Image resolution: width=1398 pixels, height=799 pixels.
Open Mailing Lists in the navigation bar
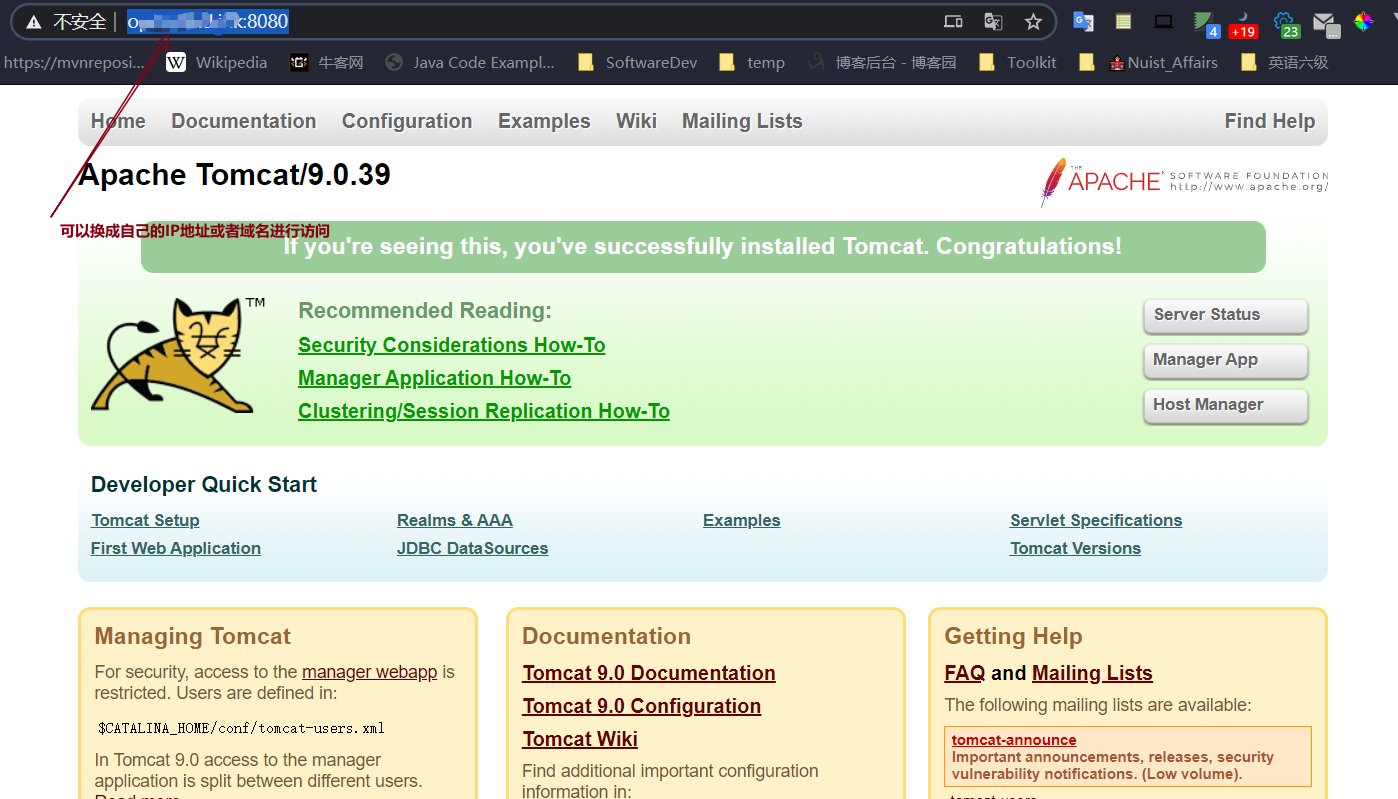pos(742,121)
